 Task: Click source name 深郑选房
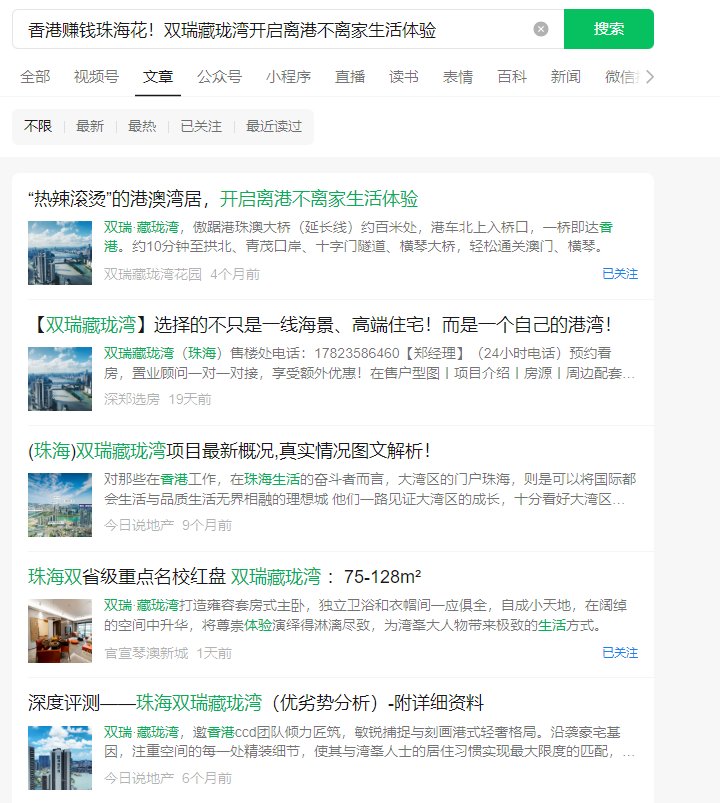[132, 399]
